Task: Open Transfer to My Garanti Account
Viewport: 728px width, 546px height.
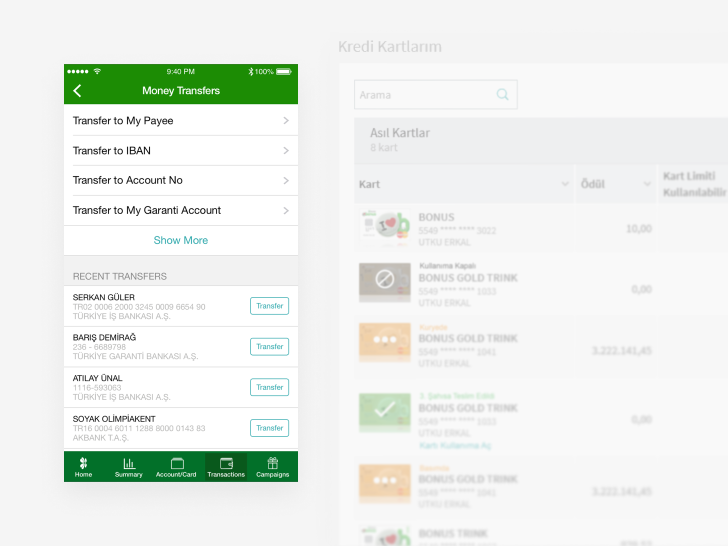Action: pyautogui.click(x=181, y=210)
